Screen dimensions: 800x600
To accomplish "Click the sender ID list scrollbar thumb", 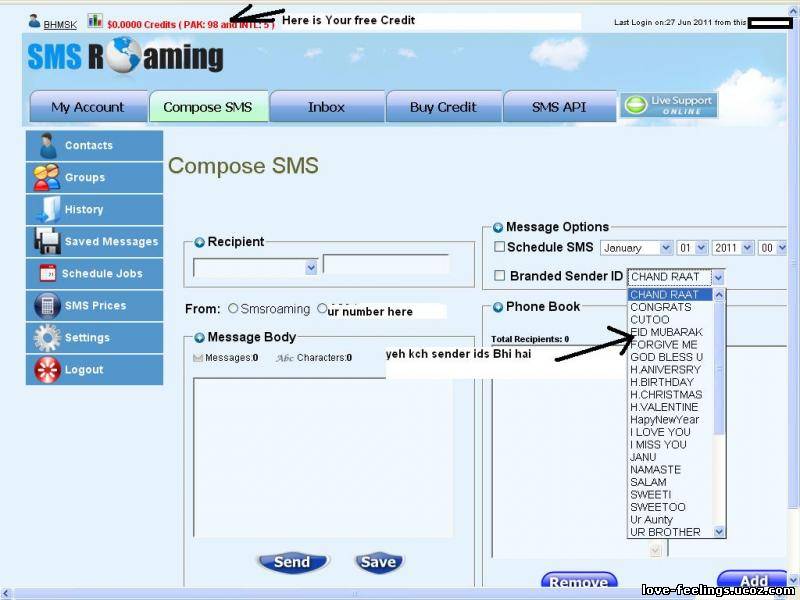I will point(719,367).
